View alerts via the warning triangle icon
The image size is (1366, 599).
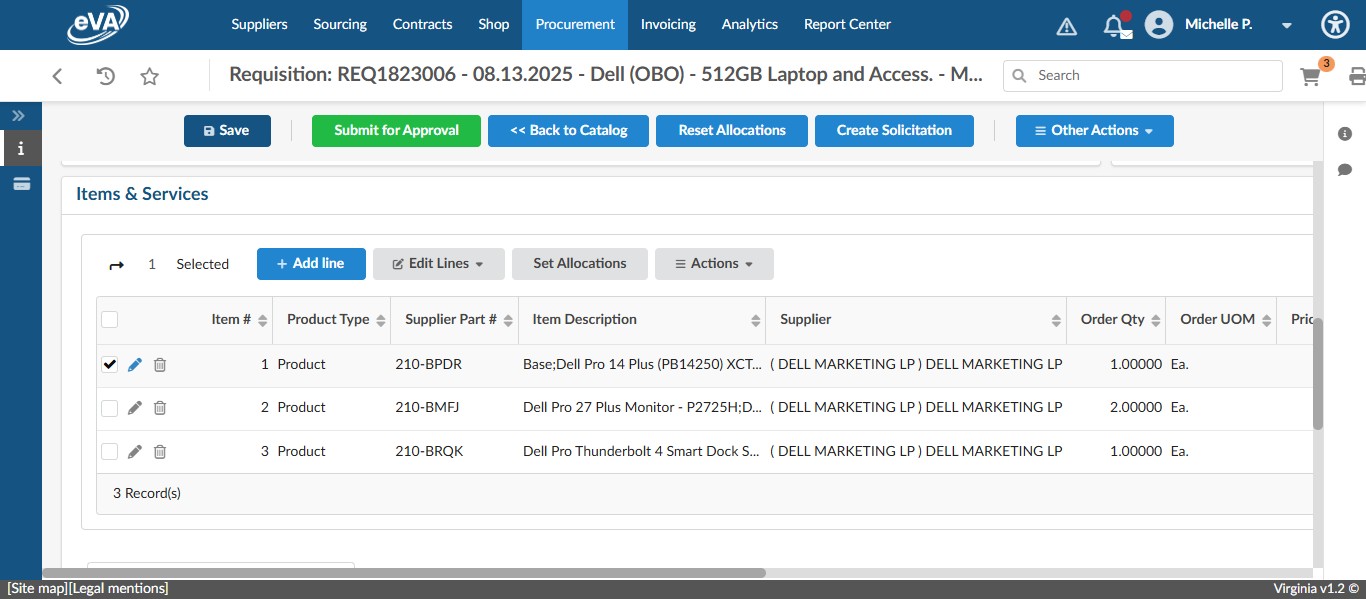(x=1066, y=24)
